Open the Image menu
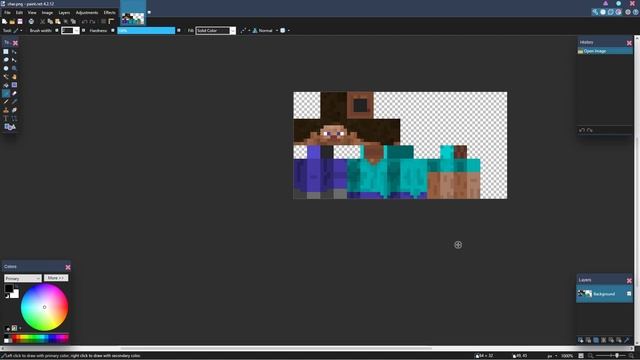The image size is (640, 360). click(x=47, y=13)
